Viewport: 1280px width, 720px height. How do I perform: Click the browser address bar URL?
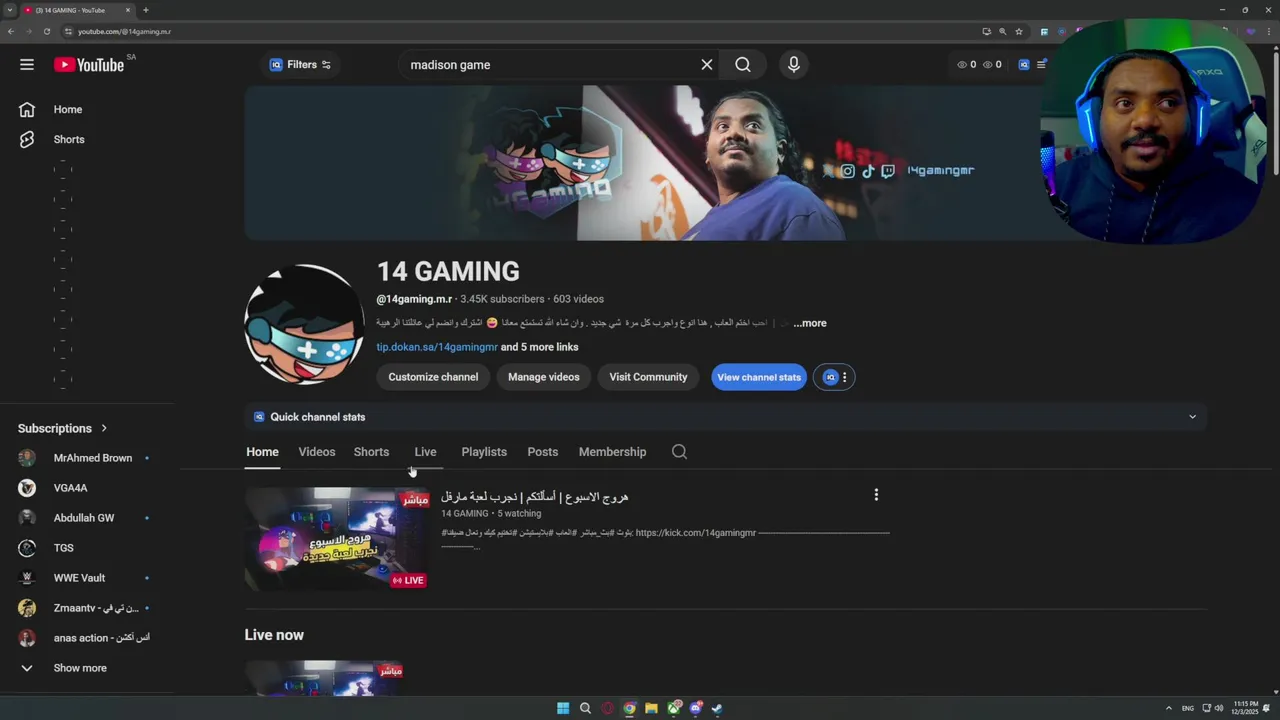coord(124,32)
